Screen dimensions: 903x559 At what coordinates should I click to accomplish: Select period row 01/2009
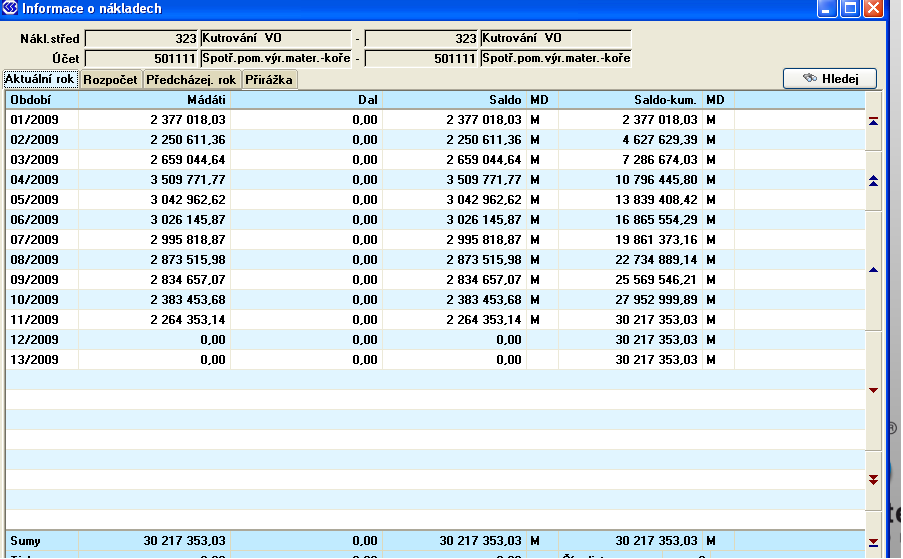pyautogui.click(x=435, y=120)
